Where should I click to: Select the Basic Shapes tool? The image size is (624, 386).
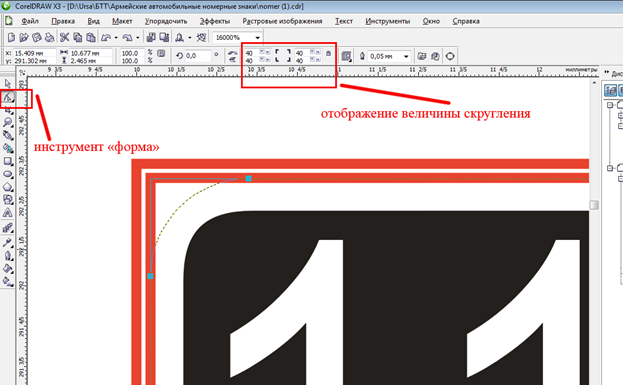click(8, 200)
